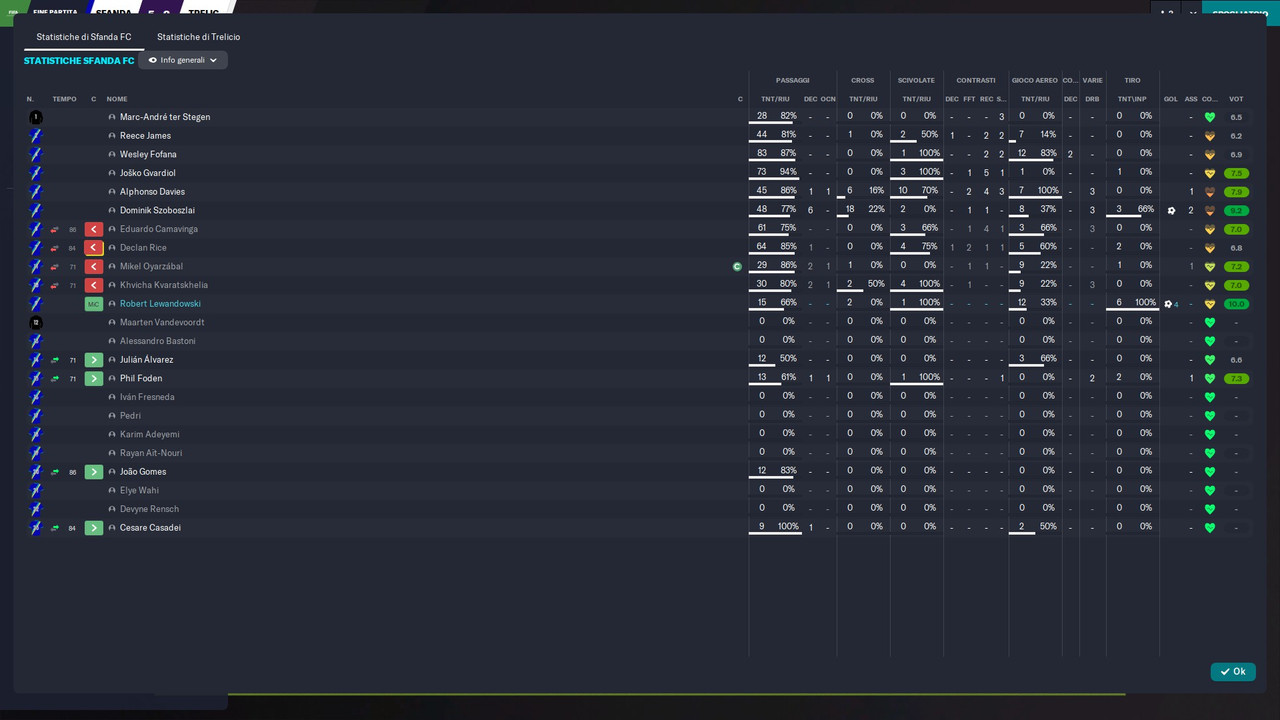Click Szoboszlai's 9.2 rating pill
The image size is (1280, 720).
pos(1236,210)
